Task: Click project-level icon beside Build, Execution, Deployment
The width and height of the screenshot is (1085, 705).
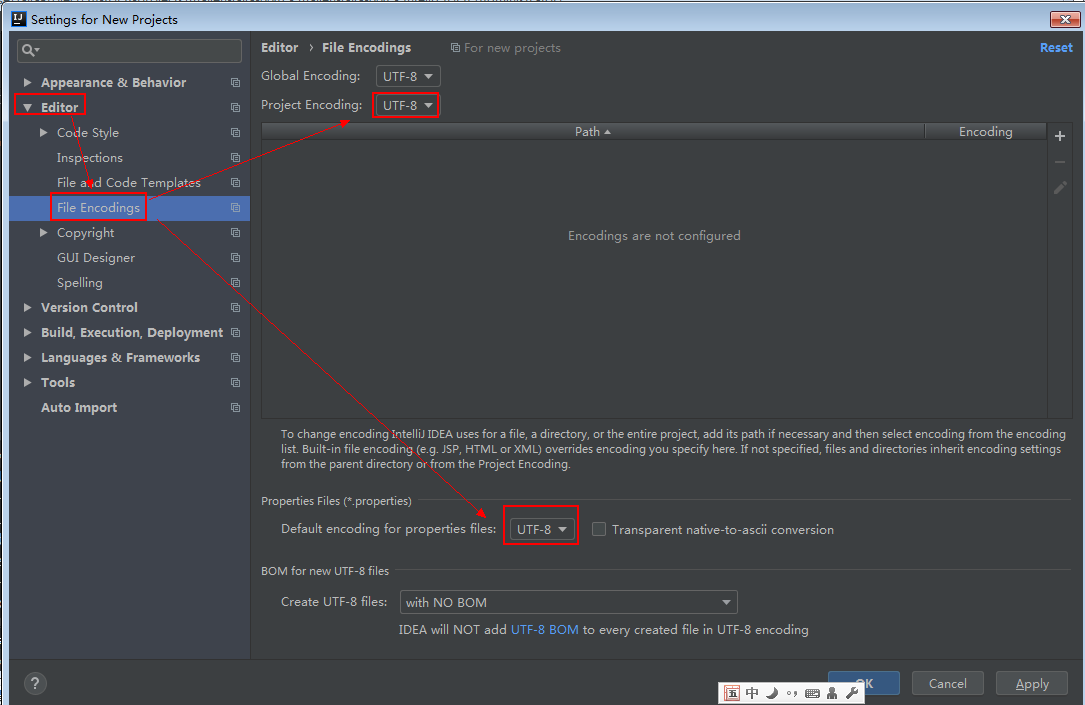Action: click(235, 333)
